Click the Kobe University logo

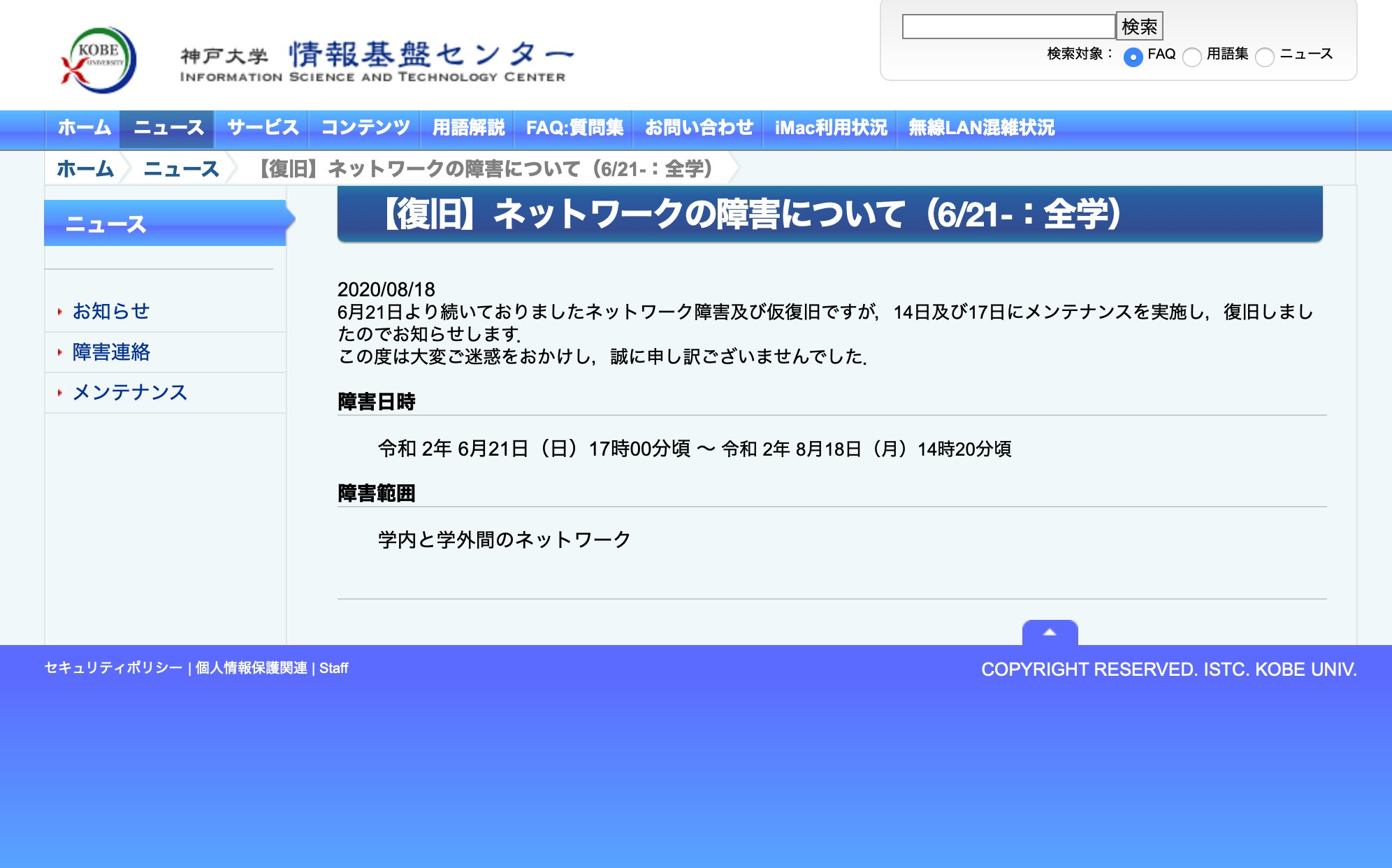click(99, 60)
